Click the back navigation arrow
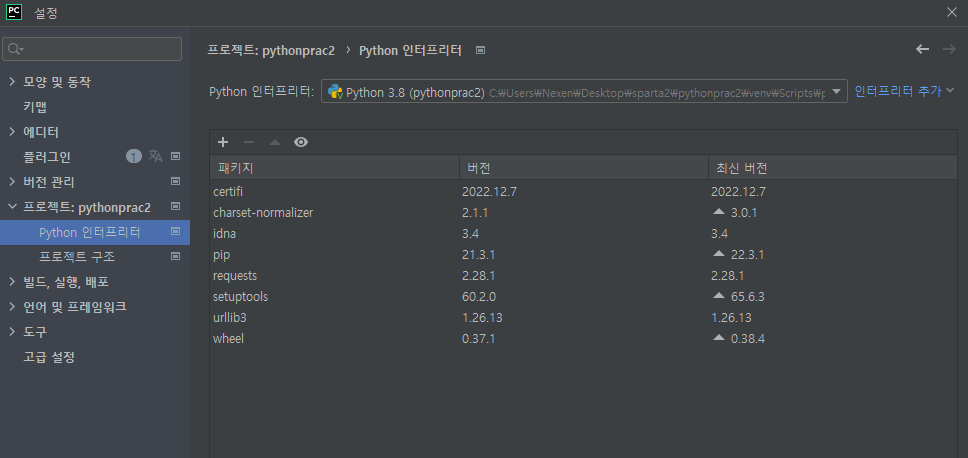 coord(922,49)
